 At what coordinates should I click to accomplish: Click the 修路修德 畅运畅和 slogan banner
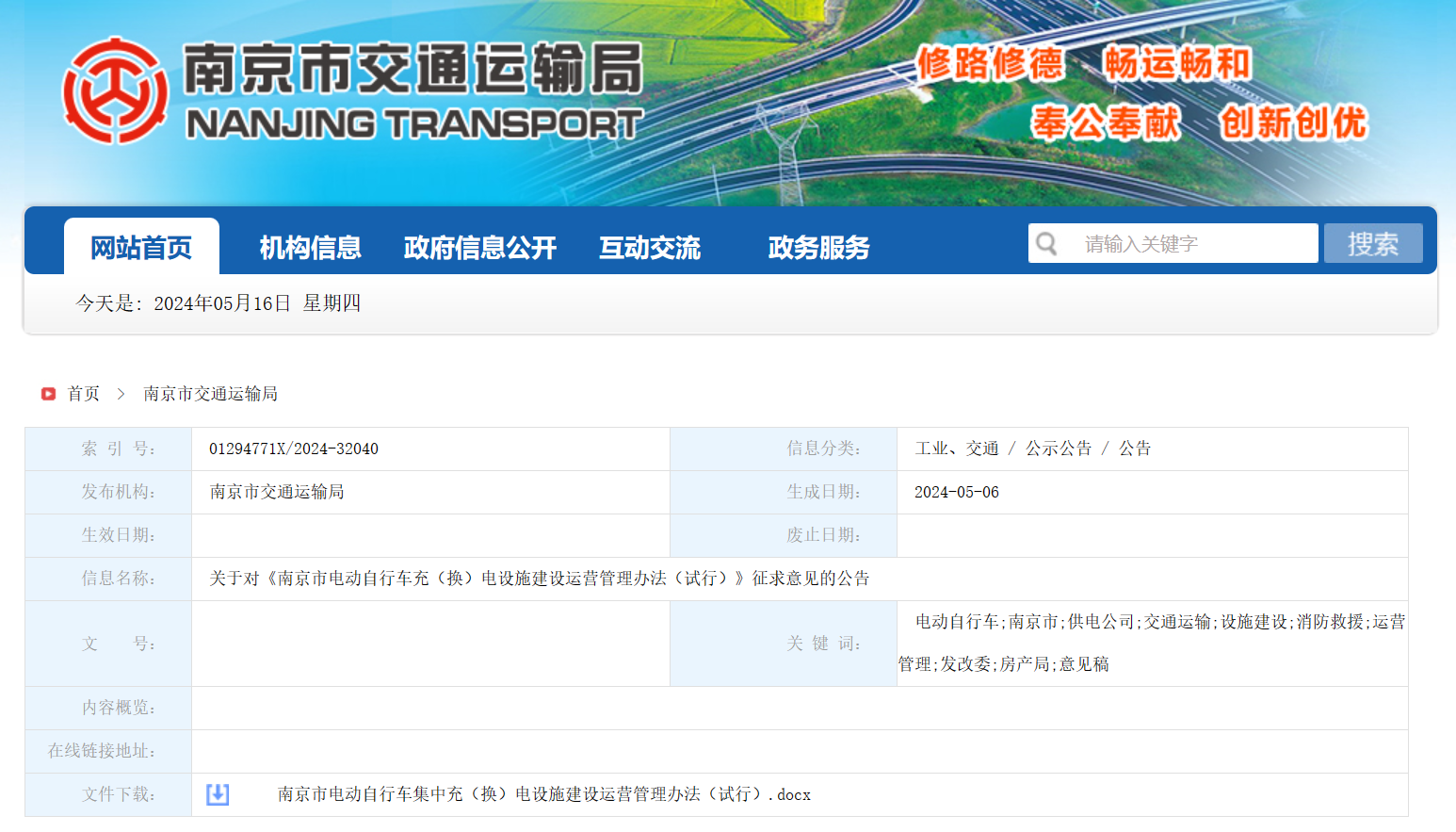coord(1083,64)
